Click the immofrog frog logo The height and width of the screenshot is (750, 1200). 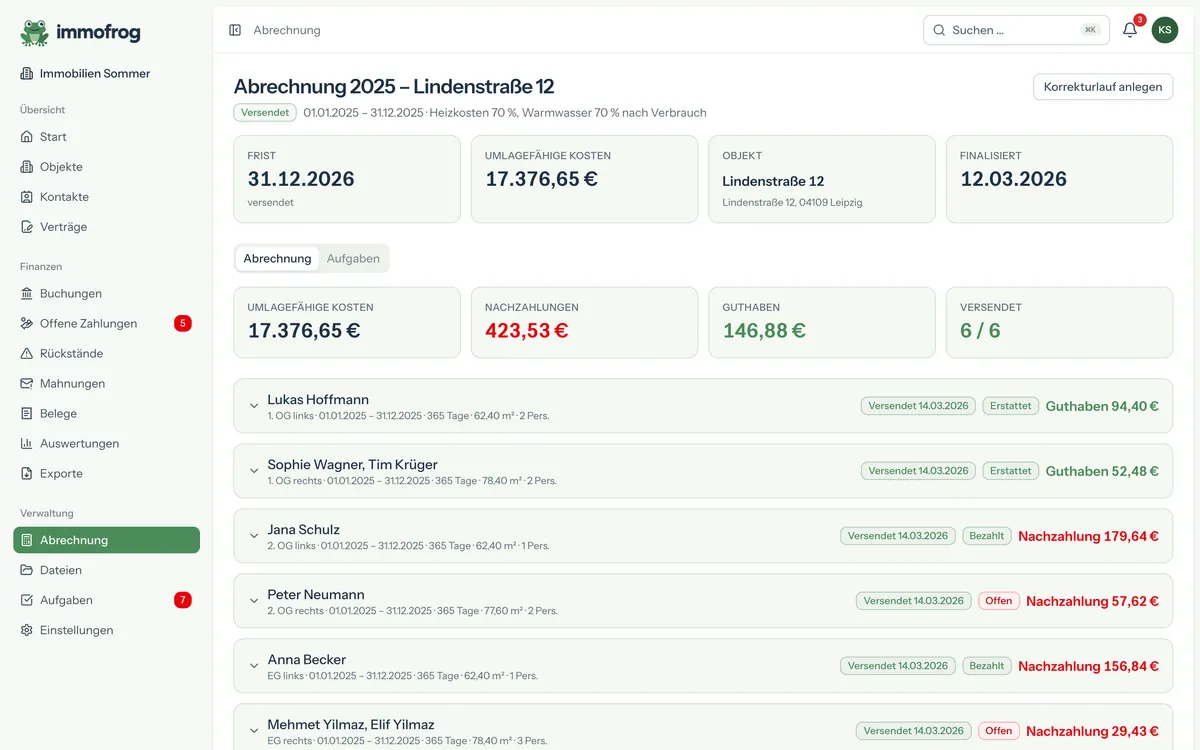[34, 33]
